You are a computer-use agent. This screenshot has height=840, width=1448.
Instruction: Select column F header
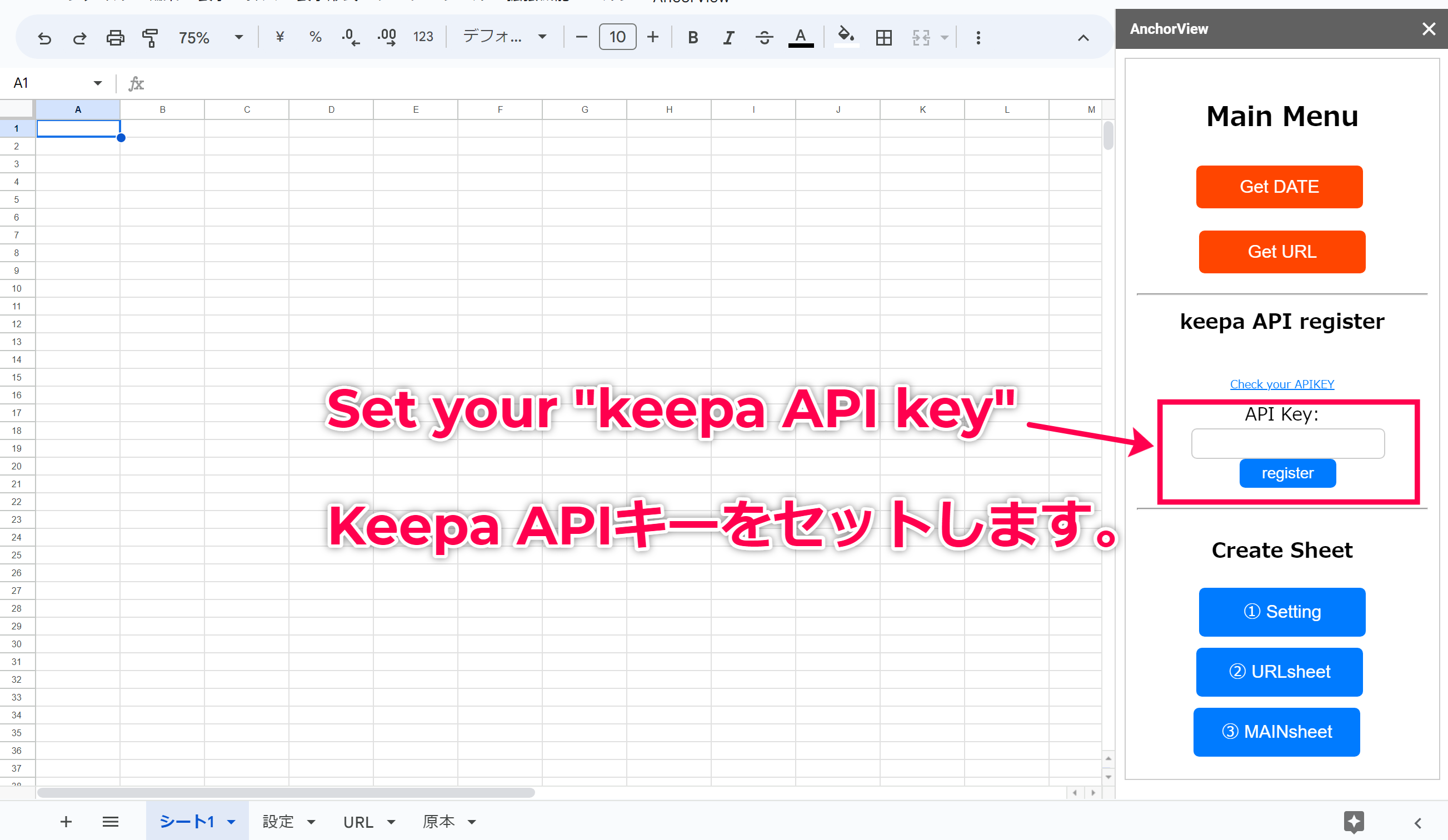501,109
